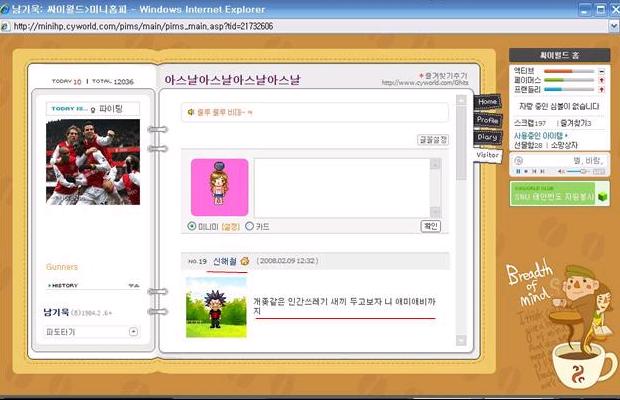Click the speaker icon beside notice text
620x400 pixels.
coord(191,112)
